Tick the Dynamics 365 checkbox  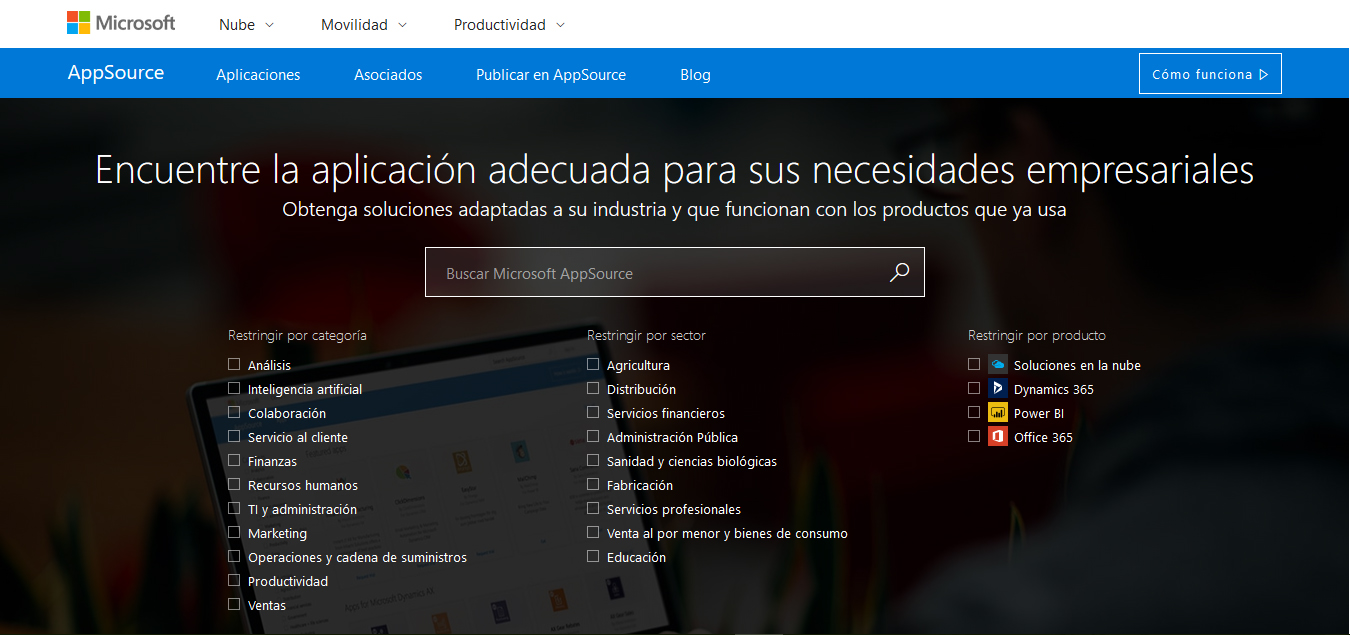coord(974,388)
